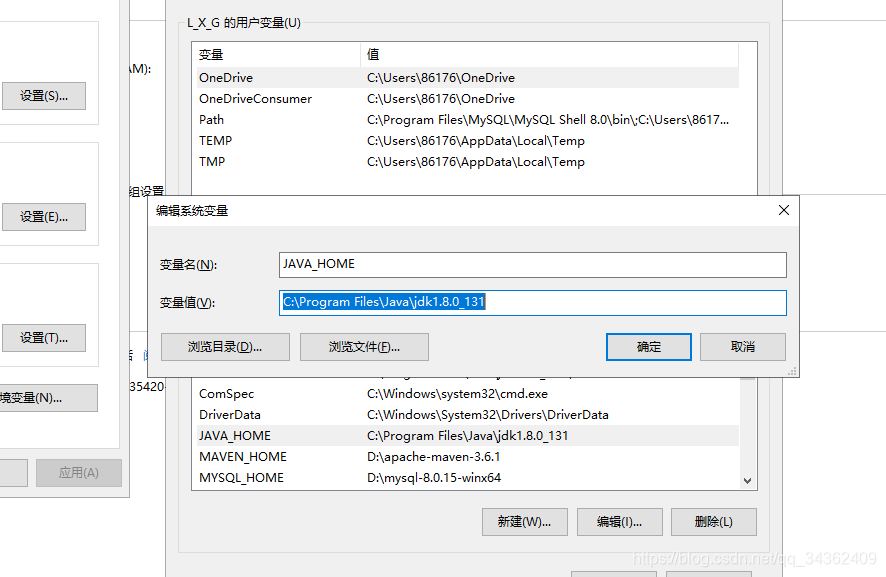Click the 确定 button to confirm
Image resolution: width=886 pixels, height=577 pixels.
point(648,347)
